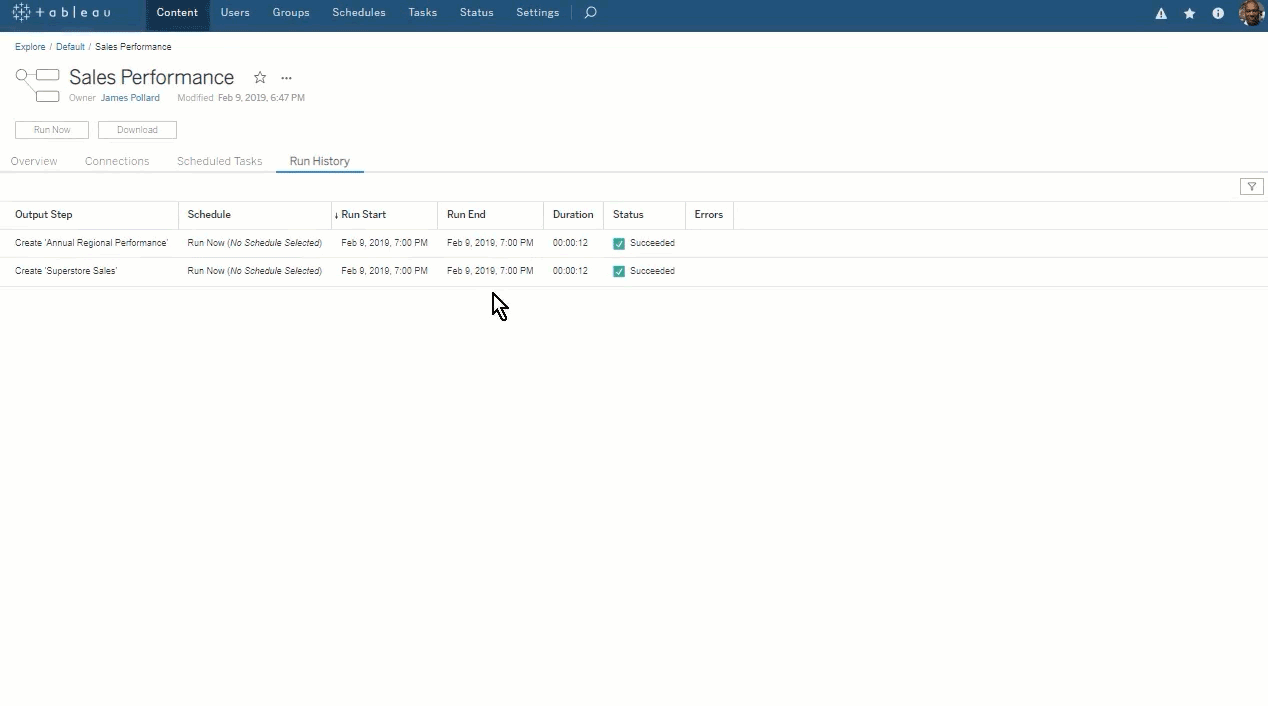Open favorites star in top bar

click(x=1189, y=14)
